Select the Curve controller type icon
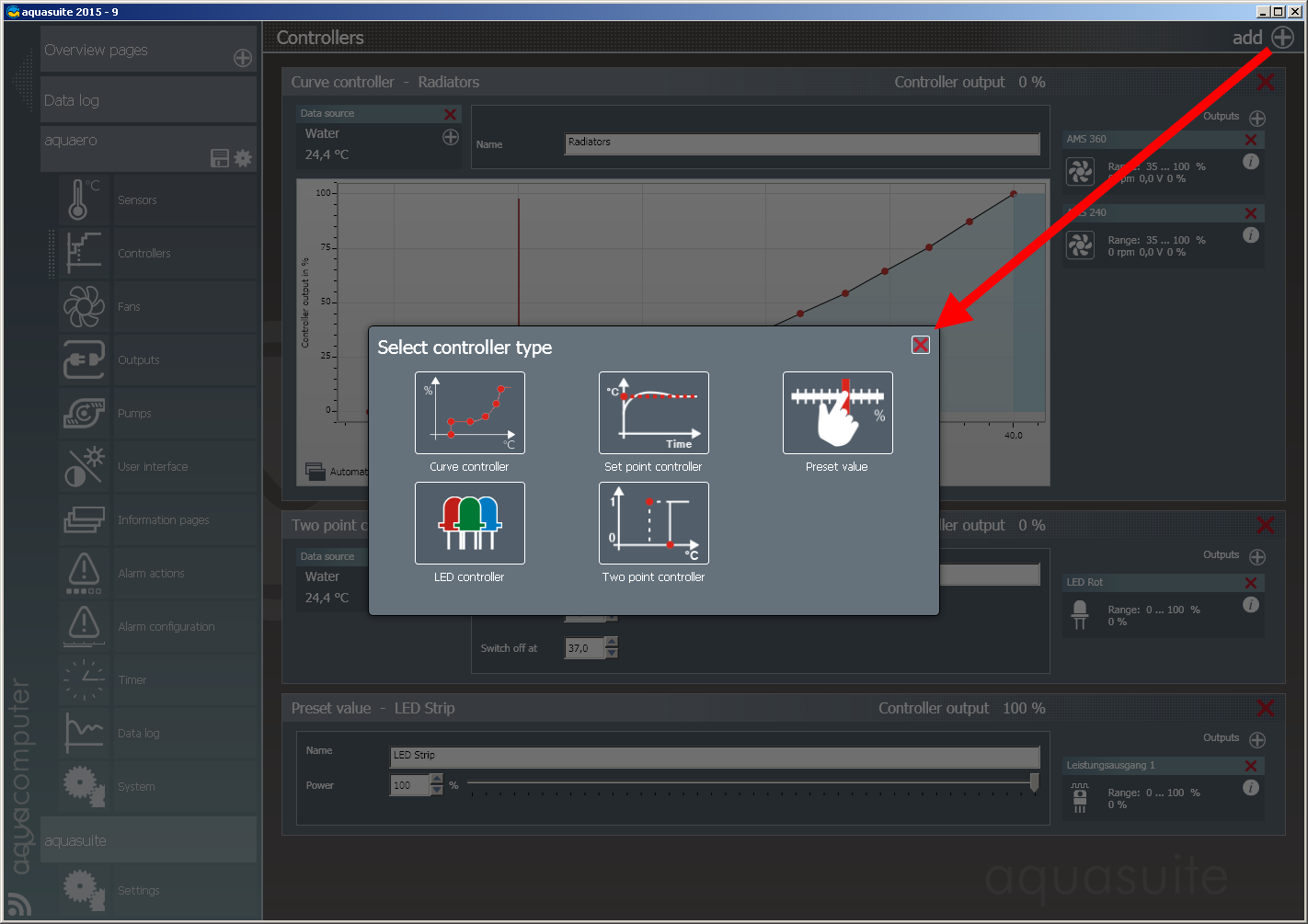The image size is (1308, 924). point(469,413)
